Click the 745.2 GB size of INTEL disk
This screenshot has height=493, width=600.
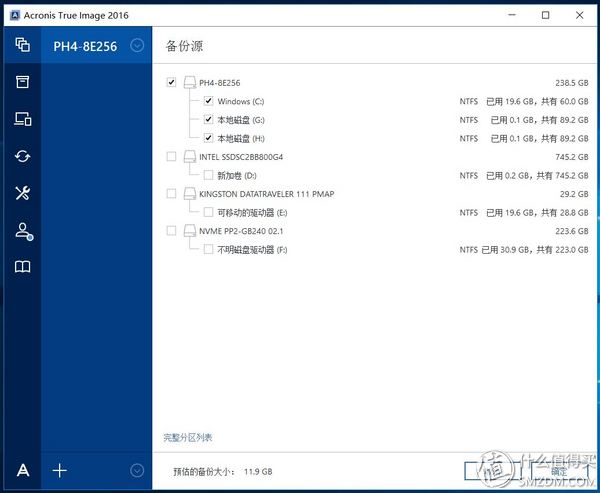(x=572, y=157)
